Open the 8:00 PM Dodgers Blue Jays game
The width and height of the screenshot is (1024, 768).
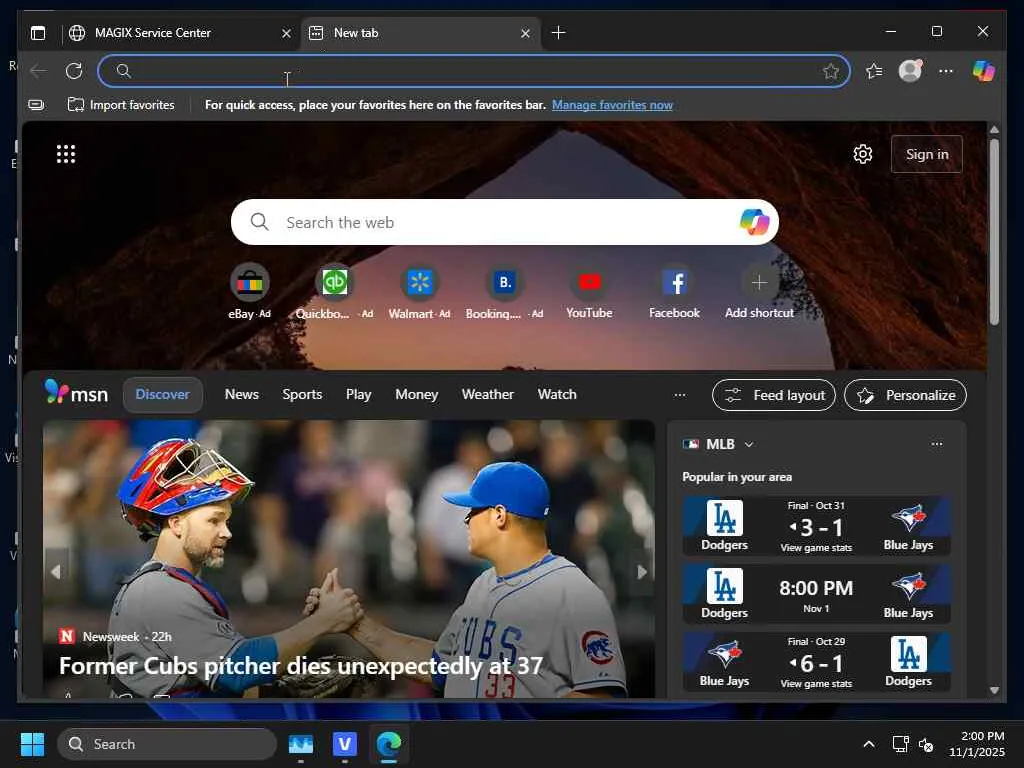(x=816, y=593)
